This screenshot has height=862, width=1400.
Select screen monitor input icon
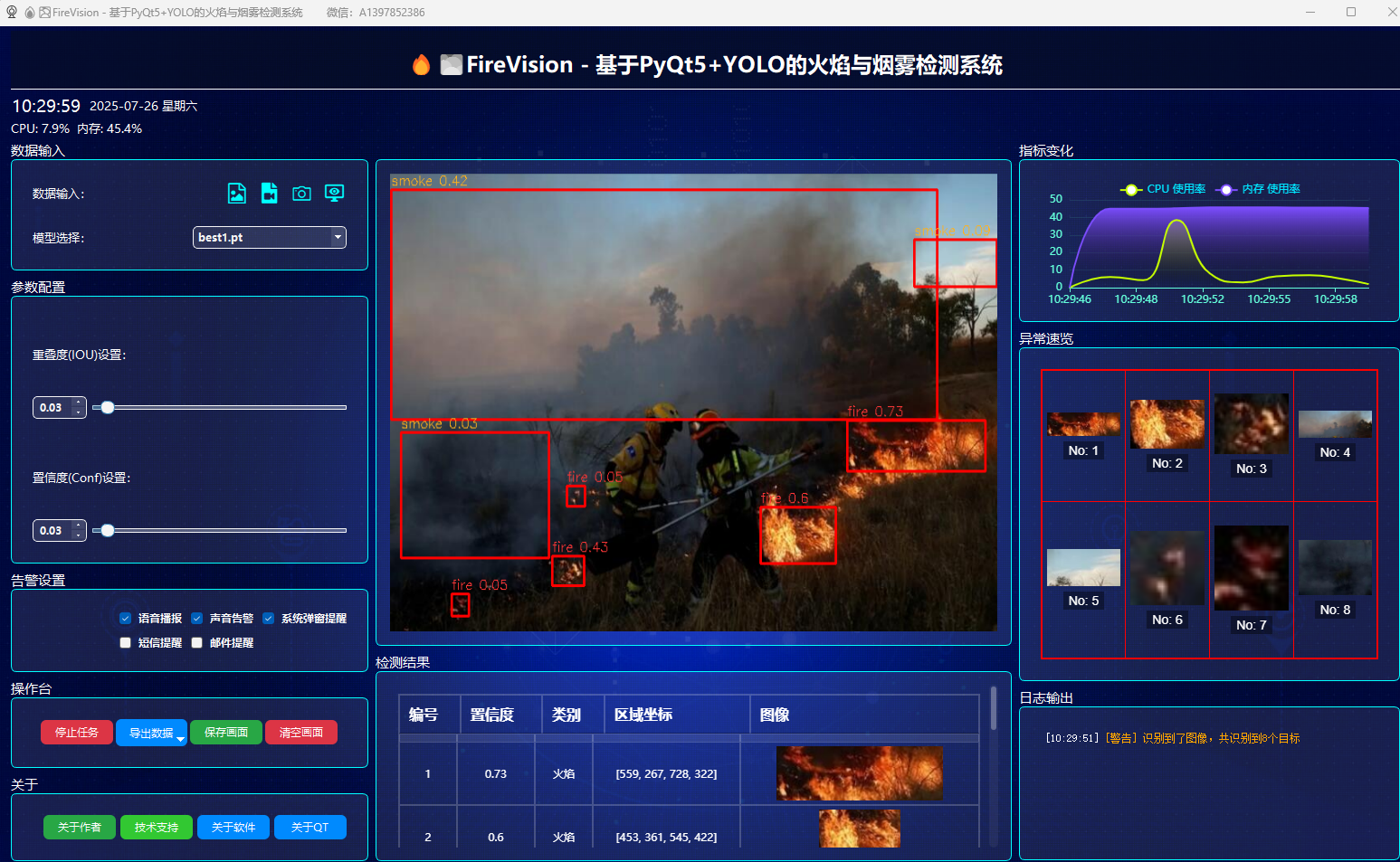click(x=334, y=193)
